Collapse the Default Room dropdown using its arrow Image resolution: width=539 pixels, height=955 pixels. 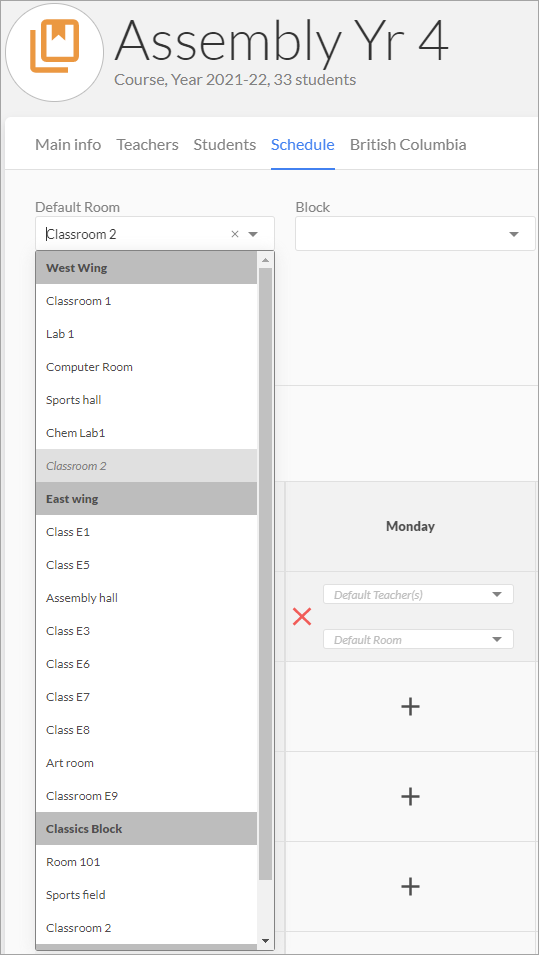[x=254, y=234]
